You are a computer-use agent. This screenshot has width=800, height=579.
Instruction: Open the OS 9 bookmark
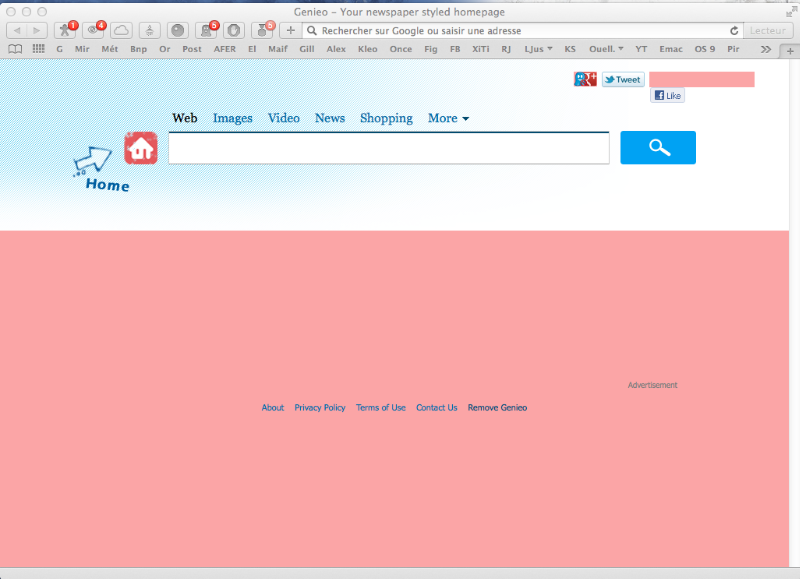pos(705,49)
